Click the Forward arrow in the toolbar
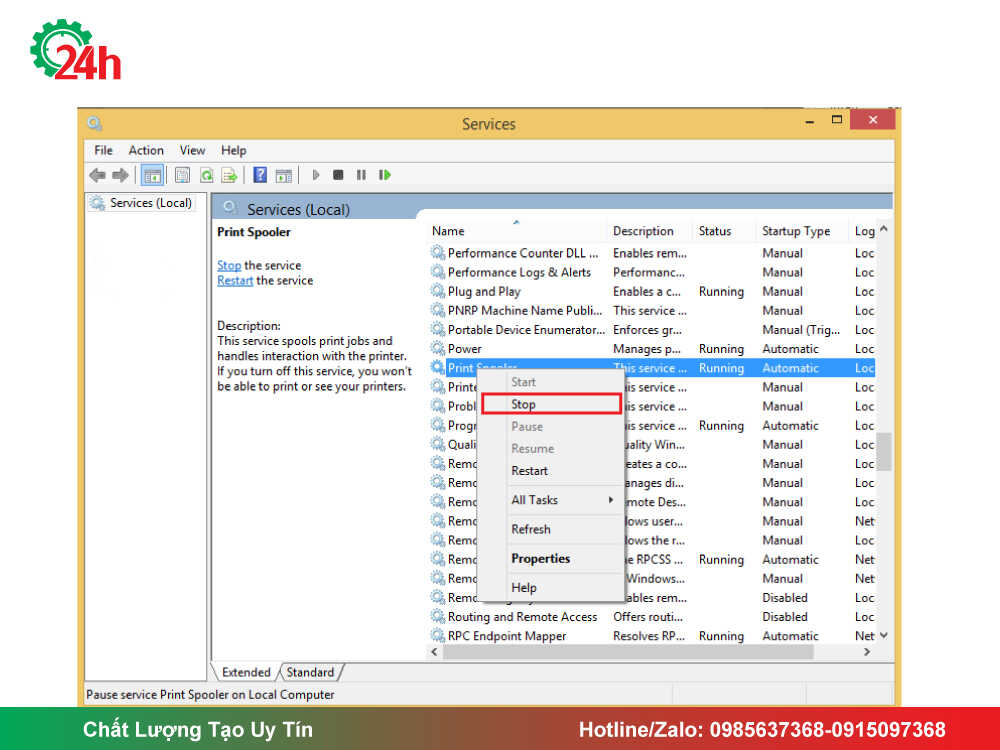The height and width of the screenshot is (750, 1000). click(x=120, y=175)
